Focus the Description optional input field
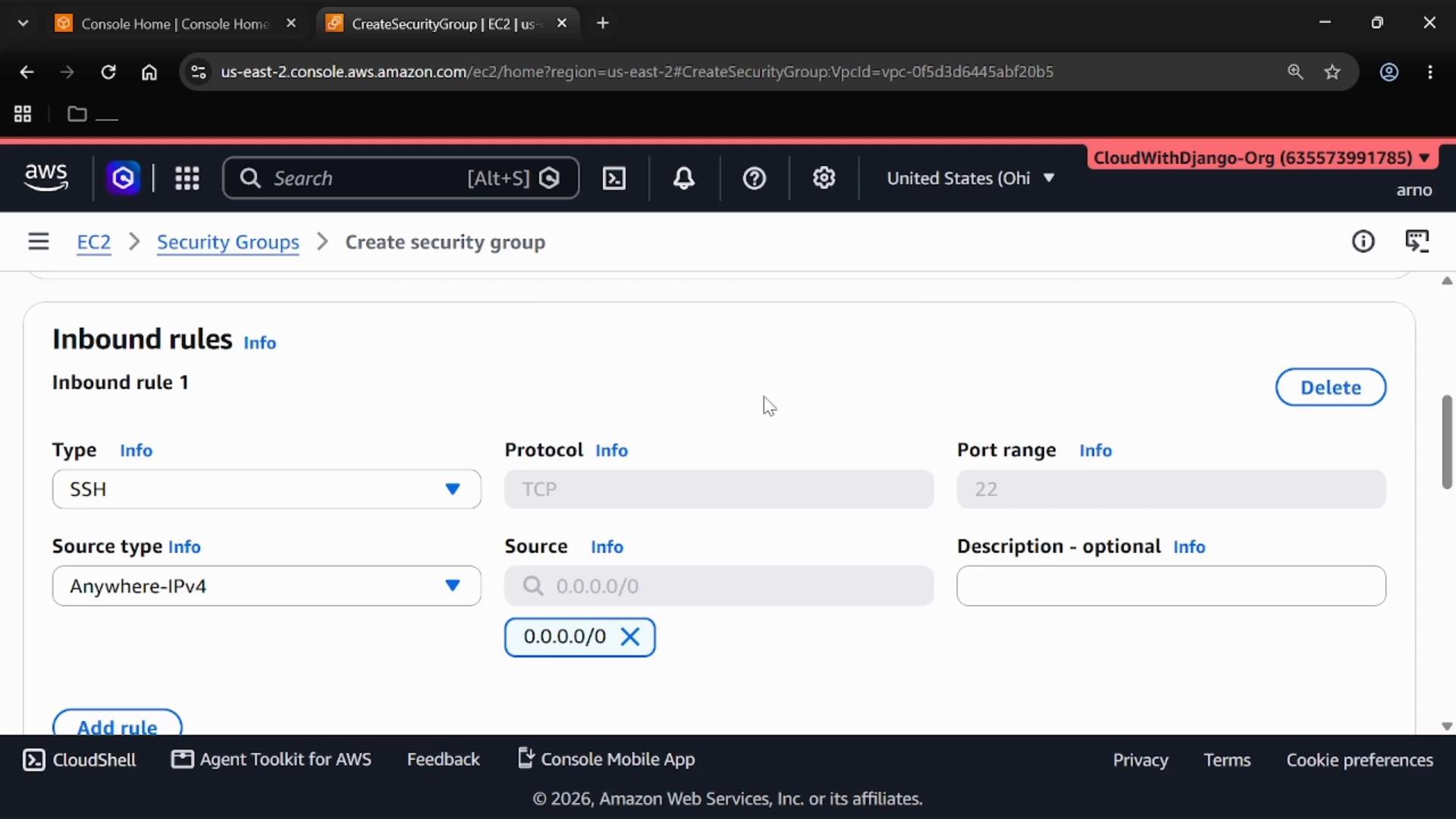 1171,586
